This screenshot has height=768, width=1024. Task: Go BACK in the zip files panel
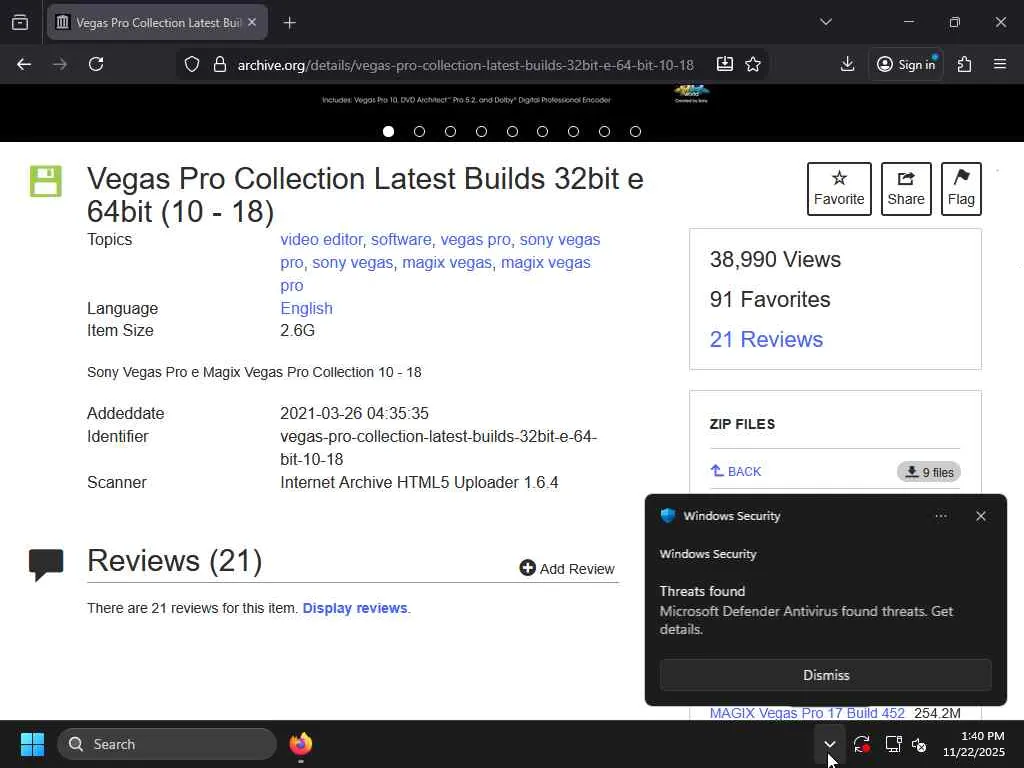pyautogui.click(x=736, y=472)
